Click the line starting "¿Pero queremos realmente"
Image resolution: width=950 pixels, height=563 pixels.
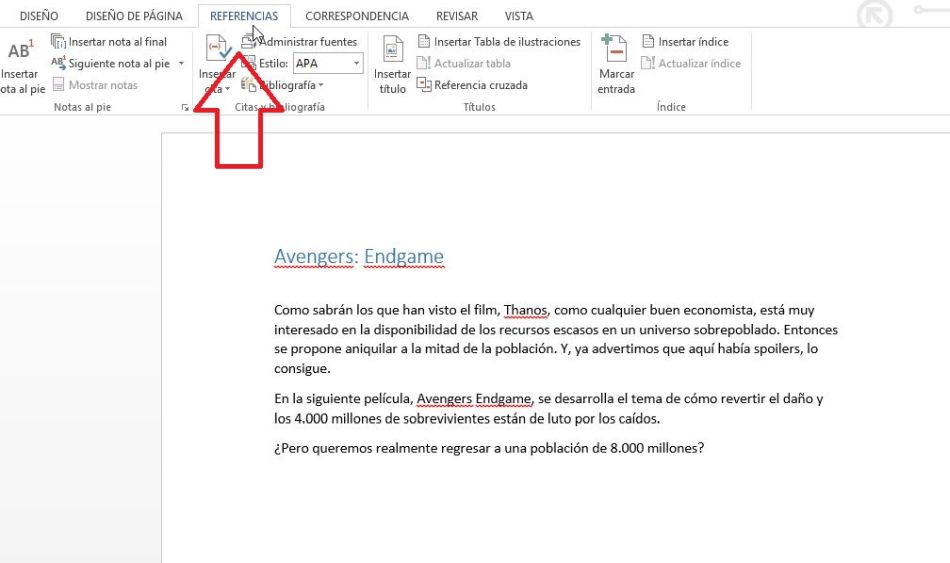[x=489, y=448]
